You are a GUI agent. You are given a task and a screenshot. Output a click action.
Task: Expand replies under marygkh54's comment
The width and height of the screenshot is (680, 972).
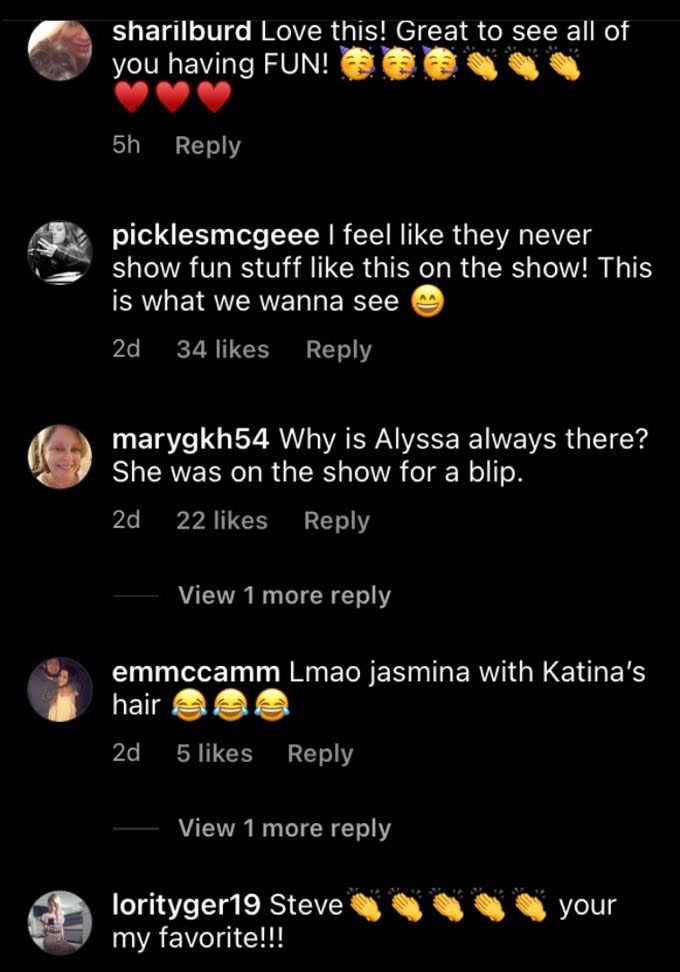pos(285,595)
